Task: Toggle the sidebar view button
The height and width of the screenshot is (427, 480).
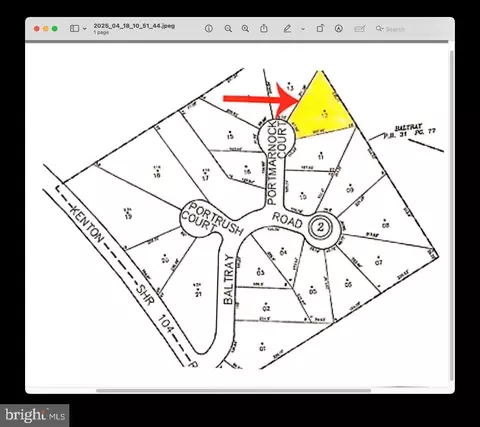Action: tap(74, 29)
